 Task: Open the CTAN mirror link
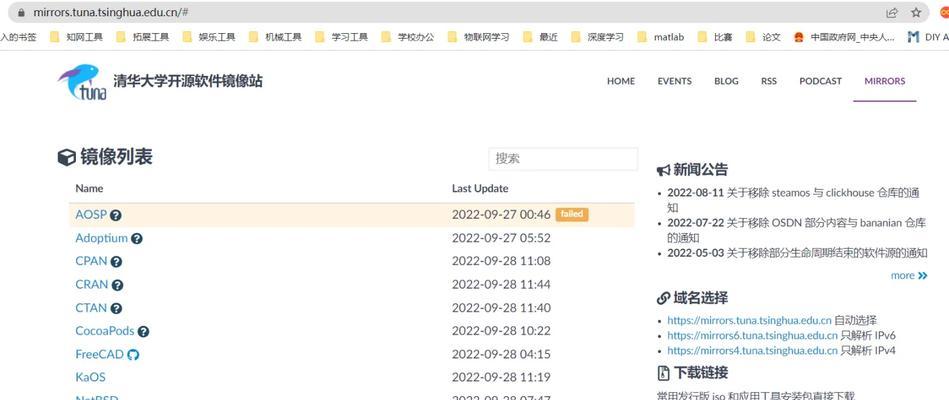pyautogui.click(x=91, y=308)
